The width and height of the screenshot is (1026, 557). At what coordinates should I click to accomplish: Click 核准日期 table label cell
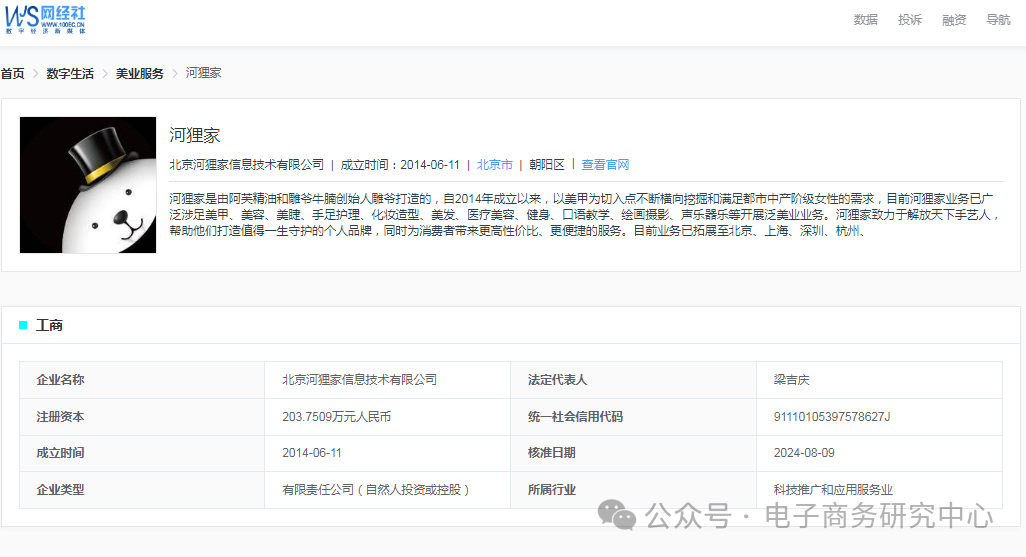point(633,453)
